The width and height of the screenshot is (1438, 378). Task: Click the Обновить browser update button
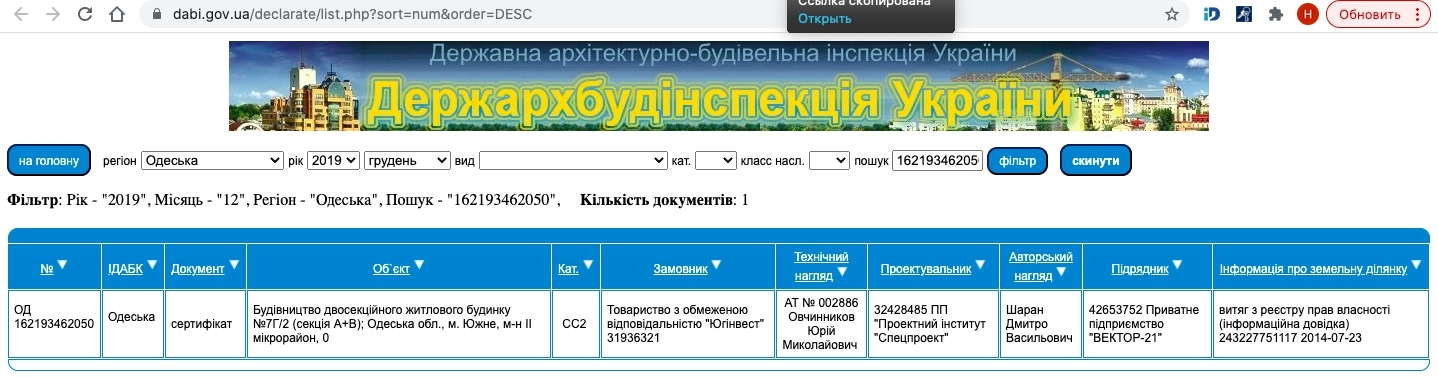(x=1378, y=15)
